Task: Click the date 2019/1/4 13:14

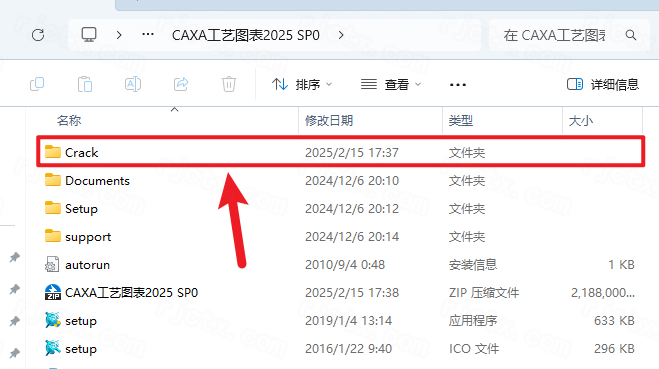Action: point(348,321)
